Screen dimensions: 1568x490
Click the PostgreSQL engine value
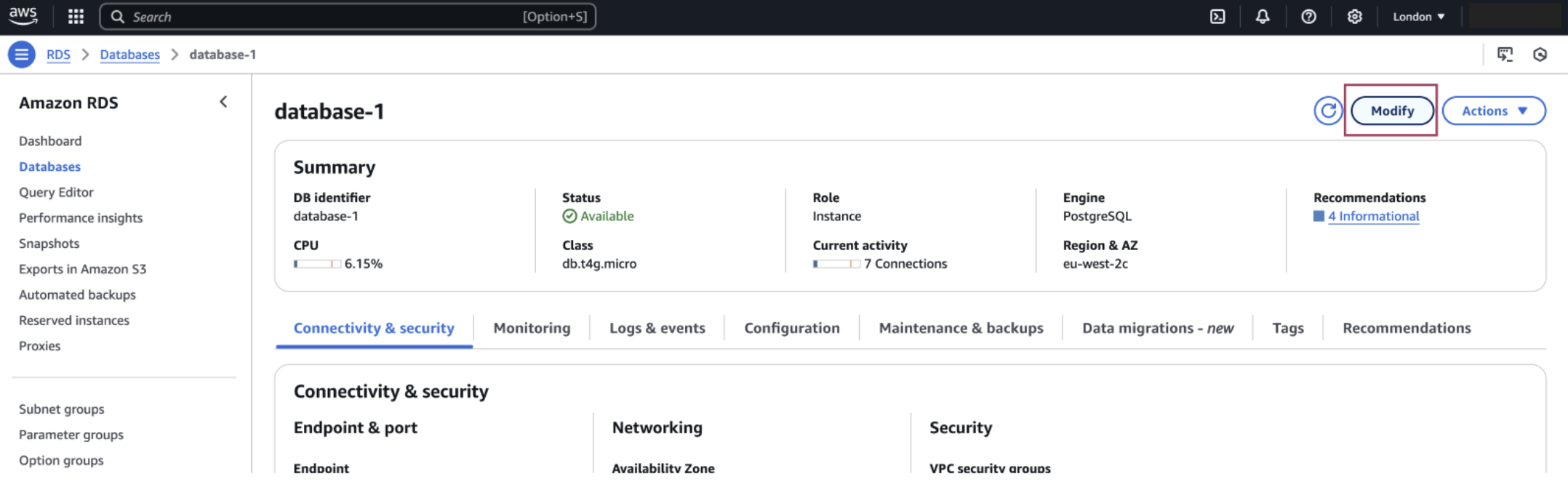coord(1097,216)
